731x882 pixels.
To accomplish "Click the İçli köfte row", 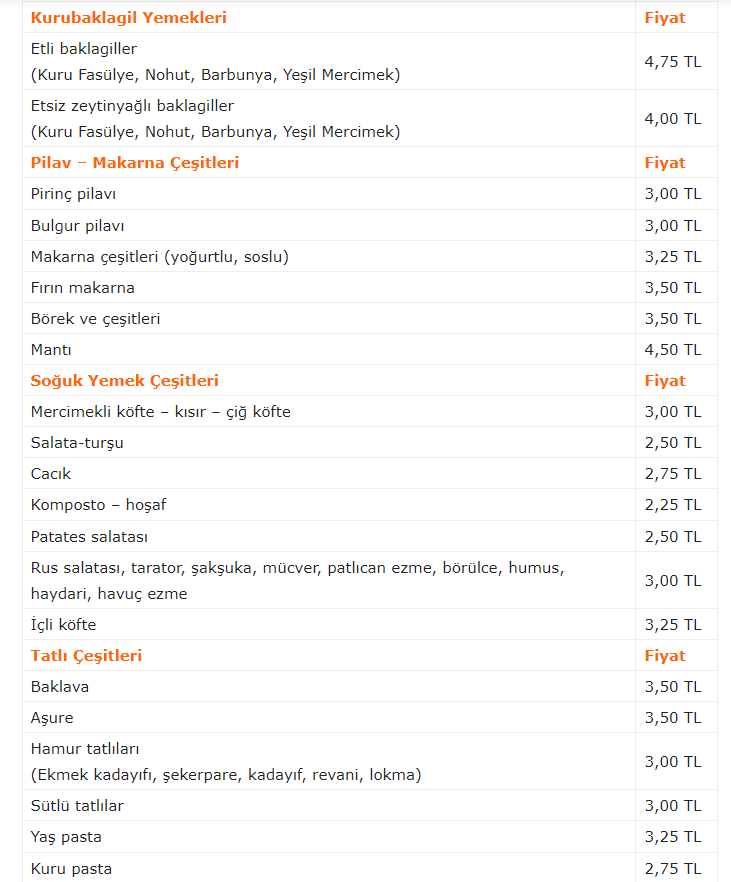I will click(x=64, y=625).
